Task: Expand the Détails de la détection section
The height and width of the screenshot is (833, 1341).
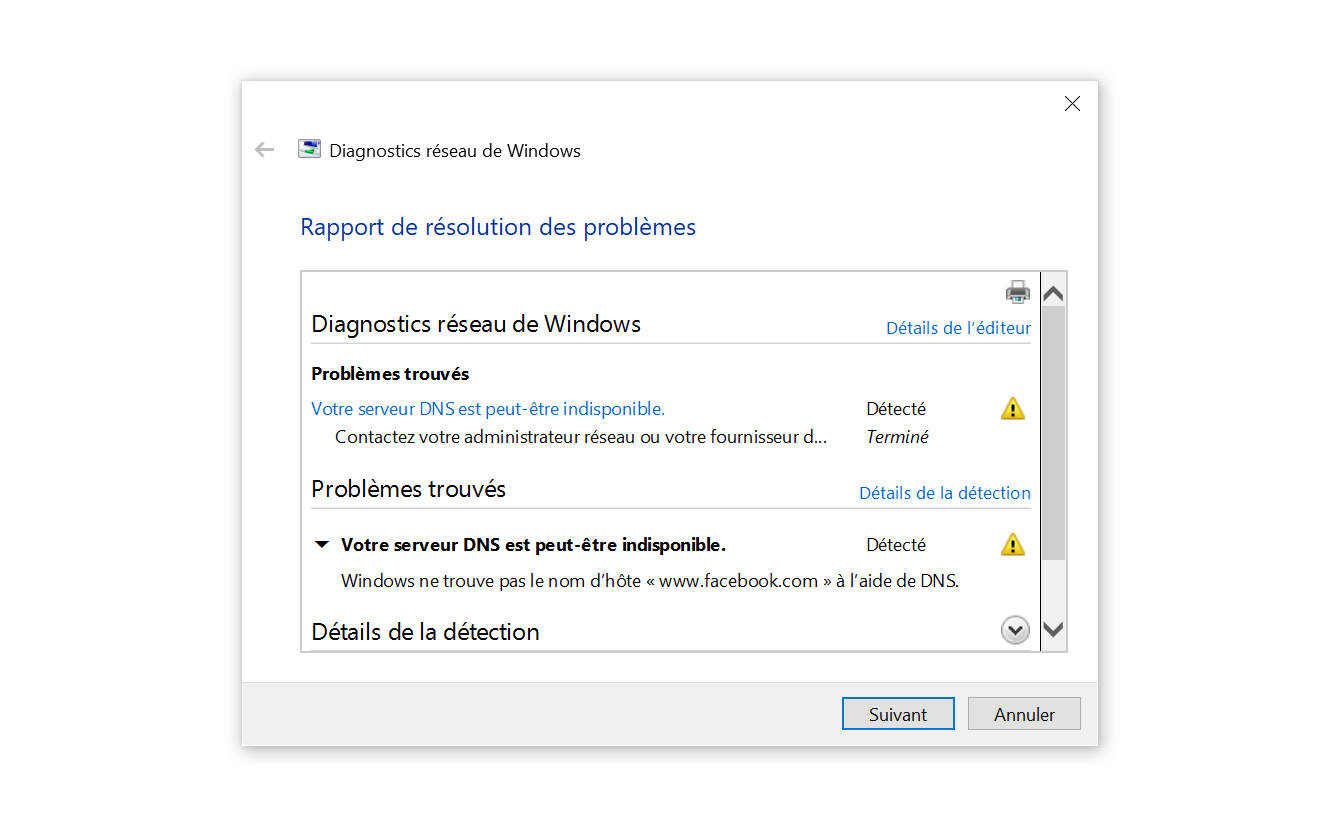Action: [x=1015, y=630]
